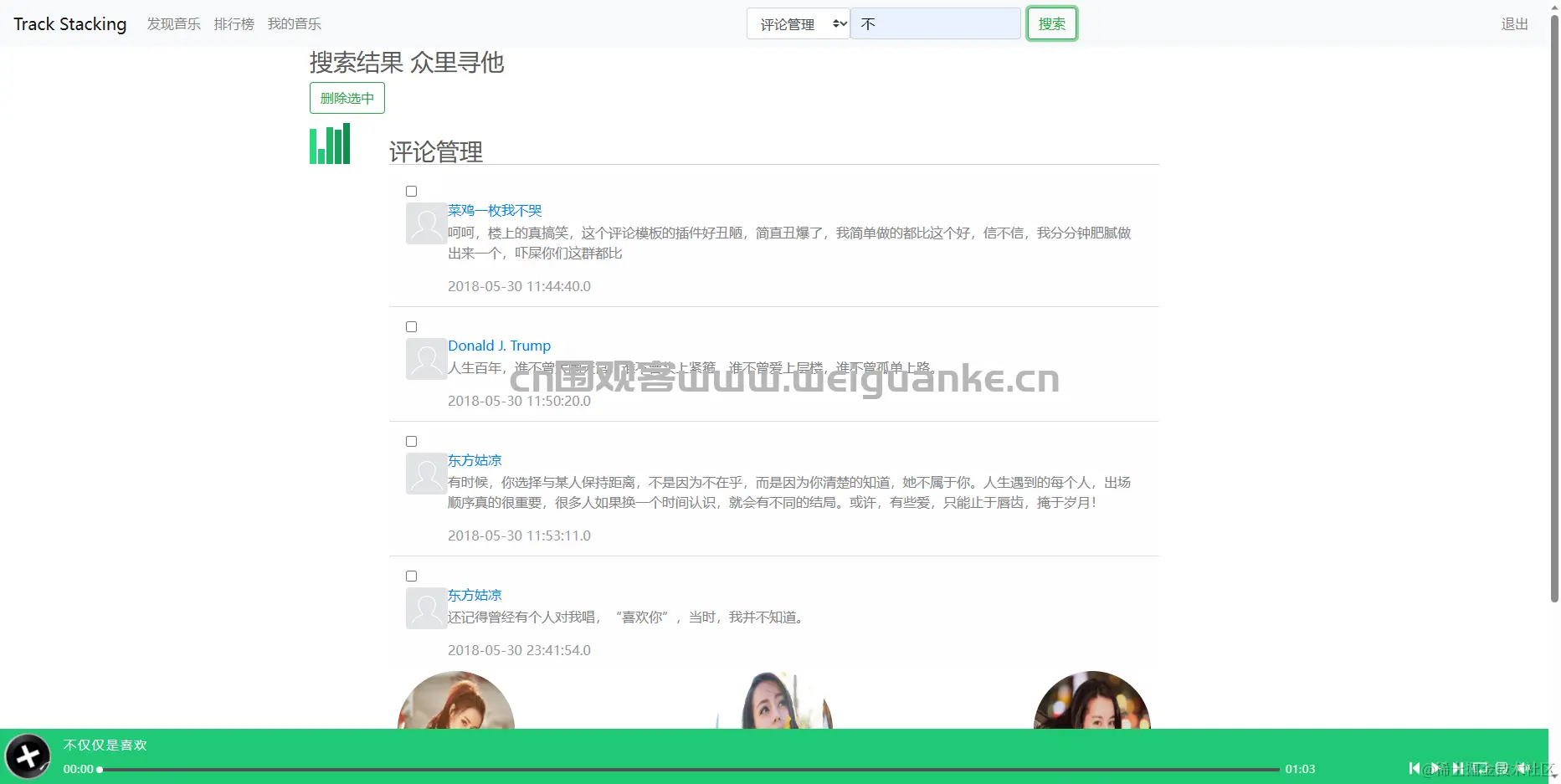Click the left circular singer thumbnail
The height and width of the screenshot is (784, 1561).
[456, 700]
